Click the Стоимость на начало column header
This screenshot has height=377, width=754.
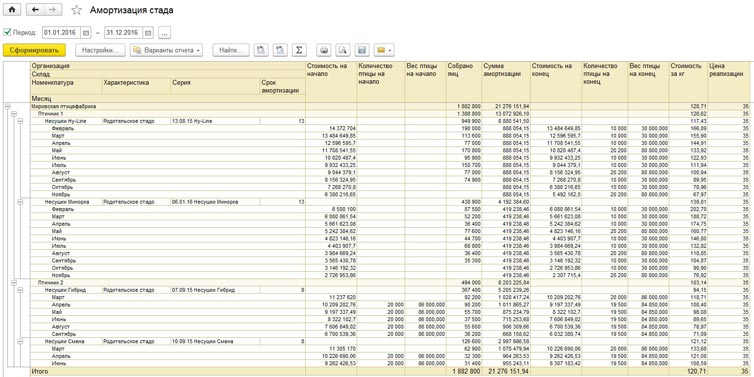[x=331, y=82]
